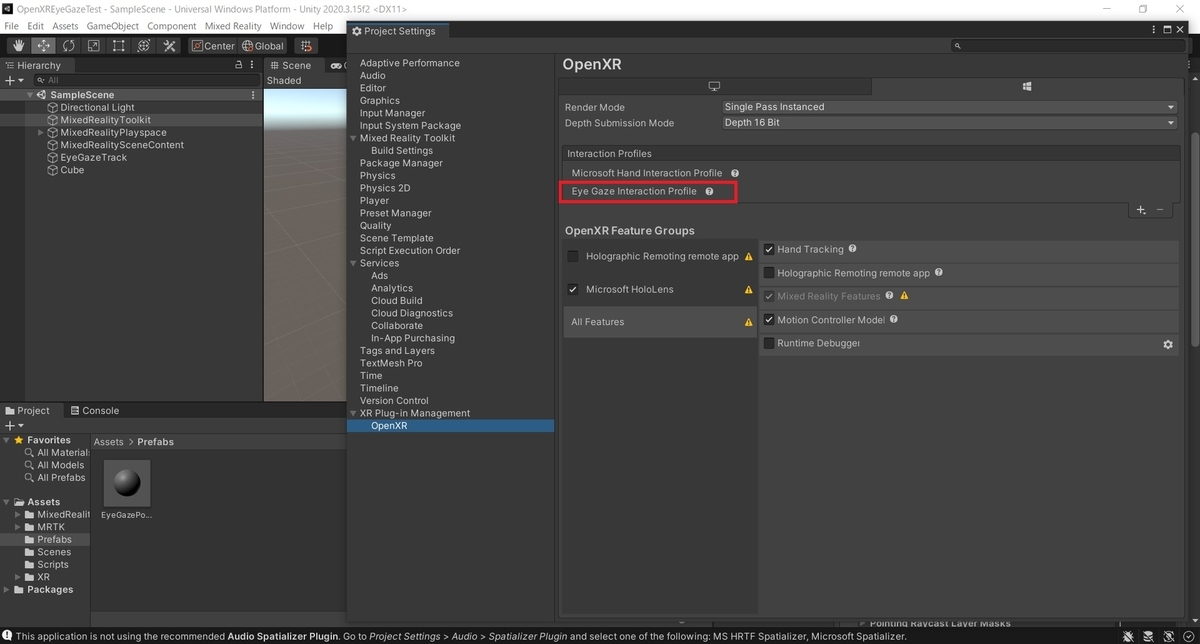Click the status bar warning icon
This screenshot has height=644, width=1200.
pyautogui.click(x=8, y=636)
